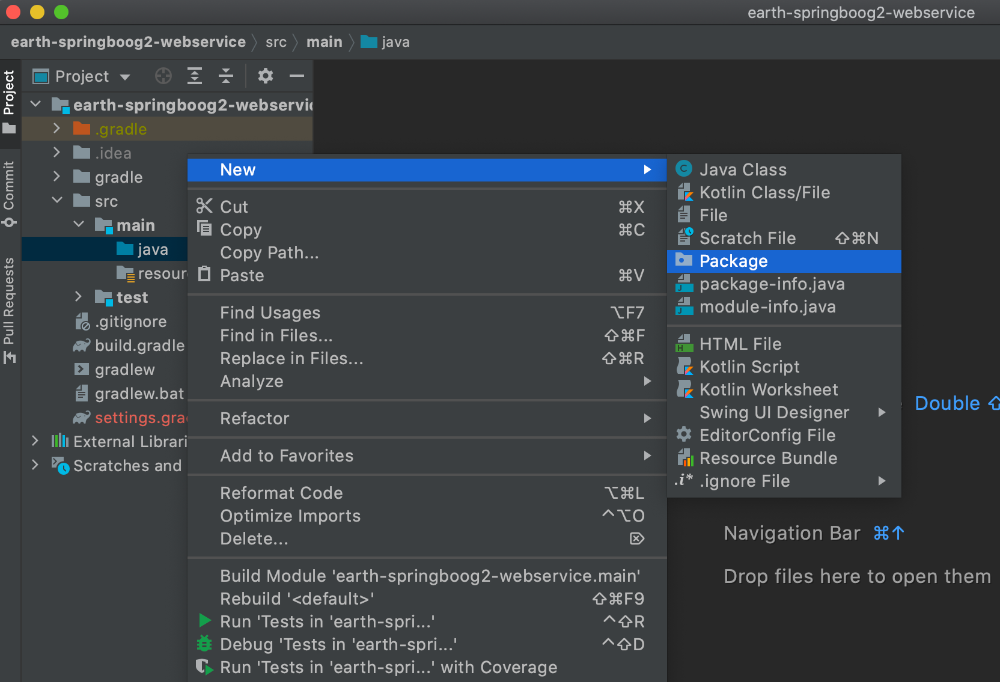Open the Commit tool window tab
This screenshot has width=1000, height=682.
click(x=9, y=194)
